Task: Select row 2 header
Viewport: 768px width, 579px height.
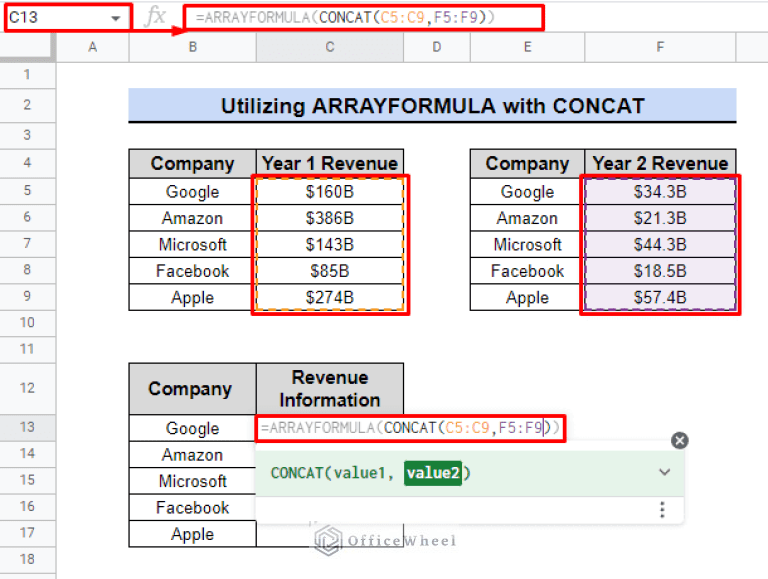Action: tap(27, 105)
